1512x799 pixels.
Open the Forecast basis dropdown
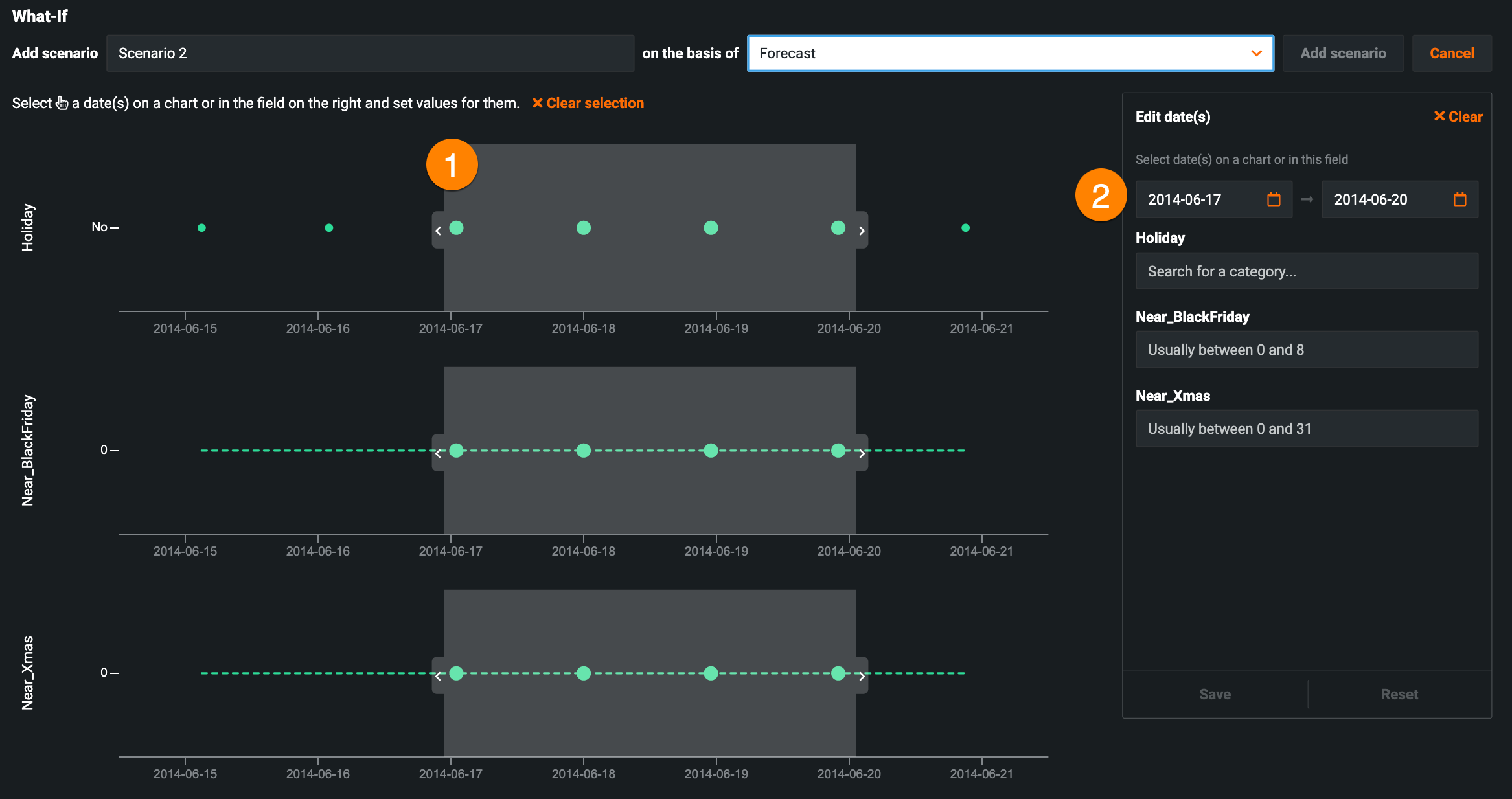click(x=1010, y=53)
